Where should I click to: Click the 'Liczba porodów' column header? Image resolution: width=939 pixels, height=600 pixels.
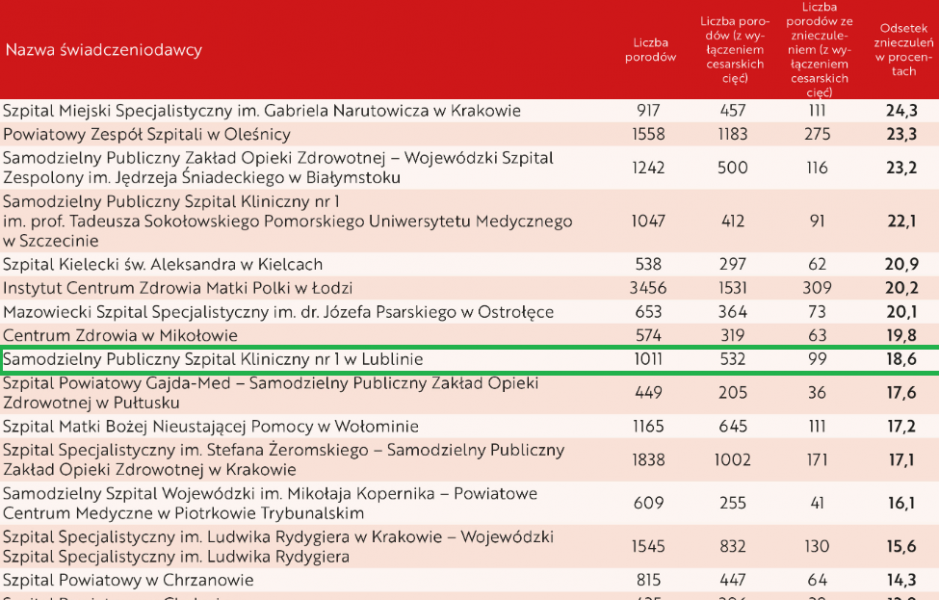coord(650,50)
